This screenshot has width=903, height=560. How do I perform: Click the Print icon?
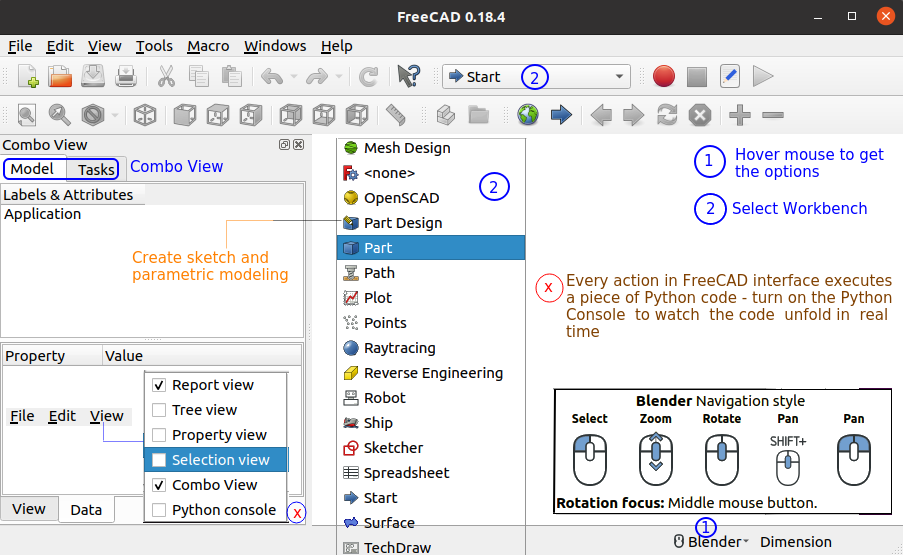(126, 76)
